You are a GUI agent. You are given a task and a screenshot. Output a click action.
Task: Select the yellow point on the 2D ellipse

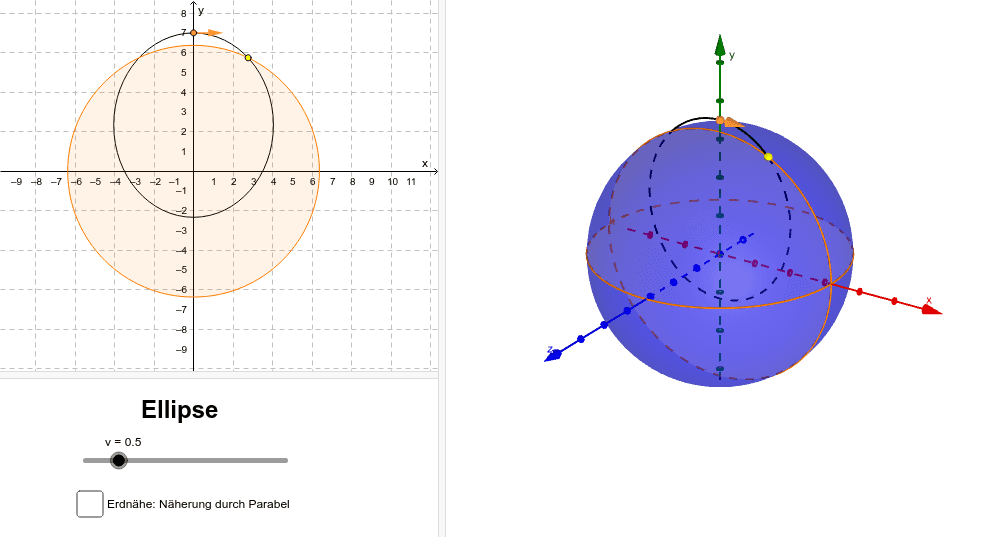pyautogui.click(x=248, y=58)
